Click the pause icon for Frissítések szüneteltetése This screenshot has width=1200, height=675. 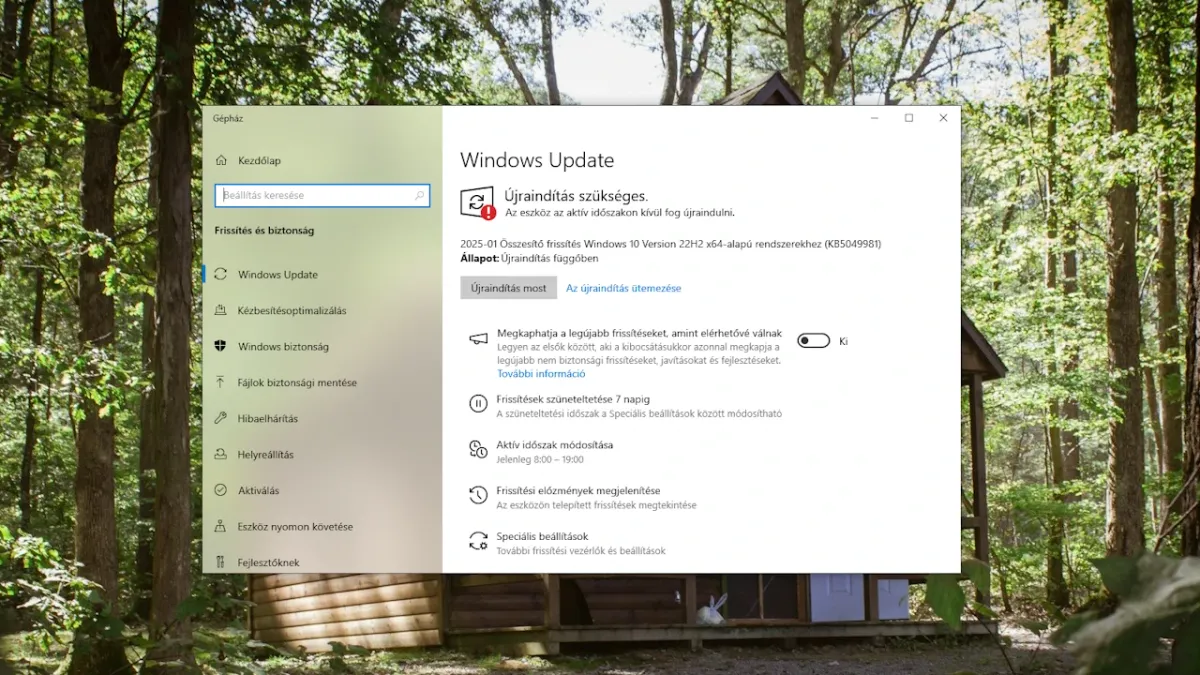478,403
